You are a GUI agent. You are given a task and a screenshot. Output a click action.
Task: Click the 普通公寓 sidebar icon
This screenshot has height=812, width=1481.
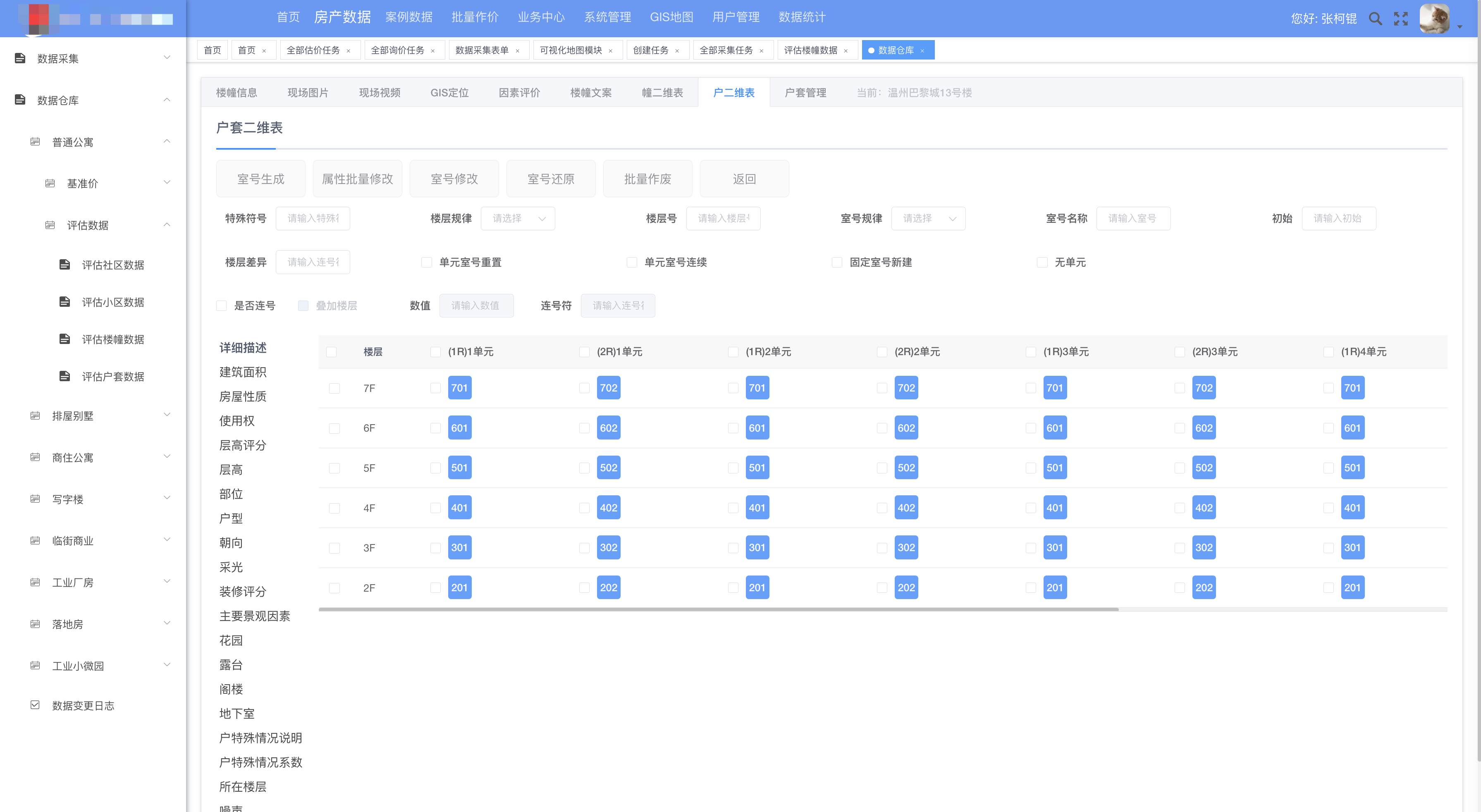35,141
